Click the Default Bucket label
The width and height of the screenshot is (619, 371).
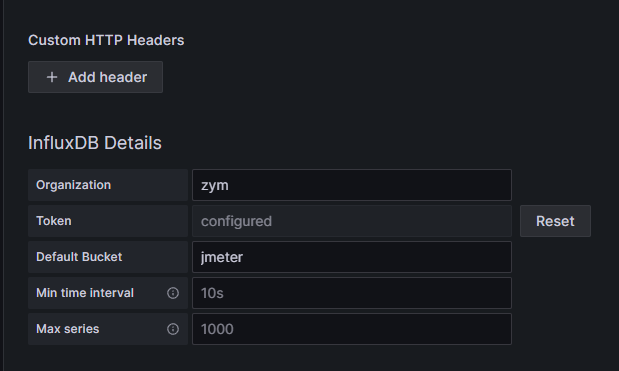tap(79, 257)
